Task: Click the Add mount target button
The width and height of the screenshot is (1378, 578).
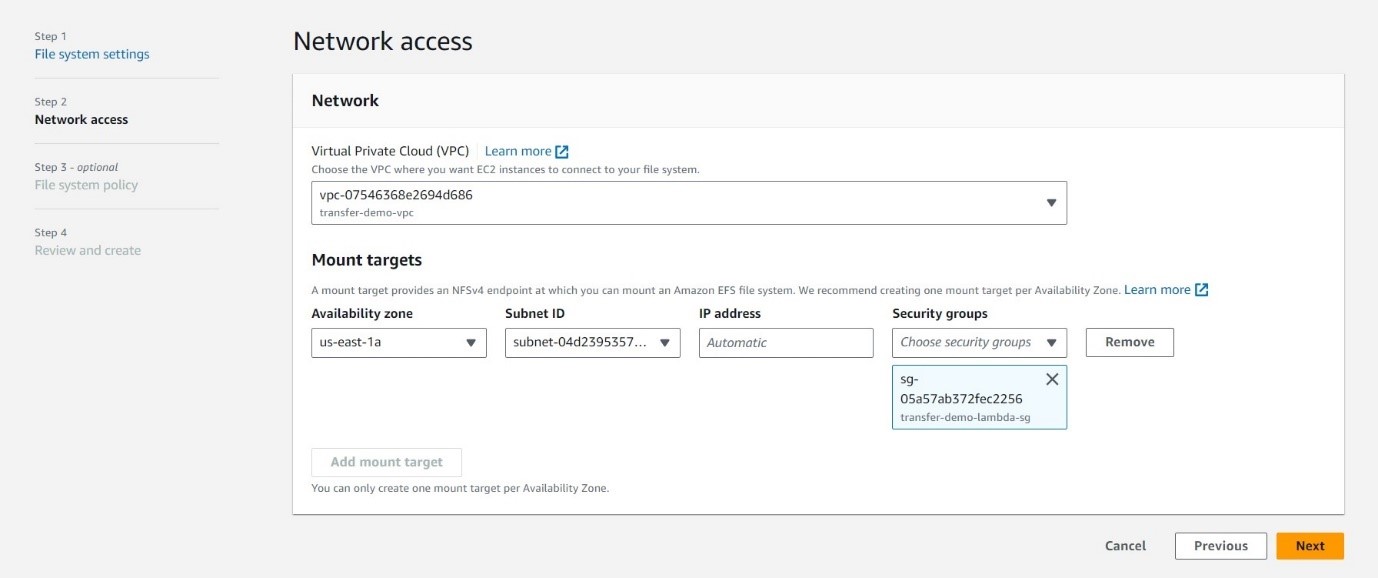Action: pos(386,462)
